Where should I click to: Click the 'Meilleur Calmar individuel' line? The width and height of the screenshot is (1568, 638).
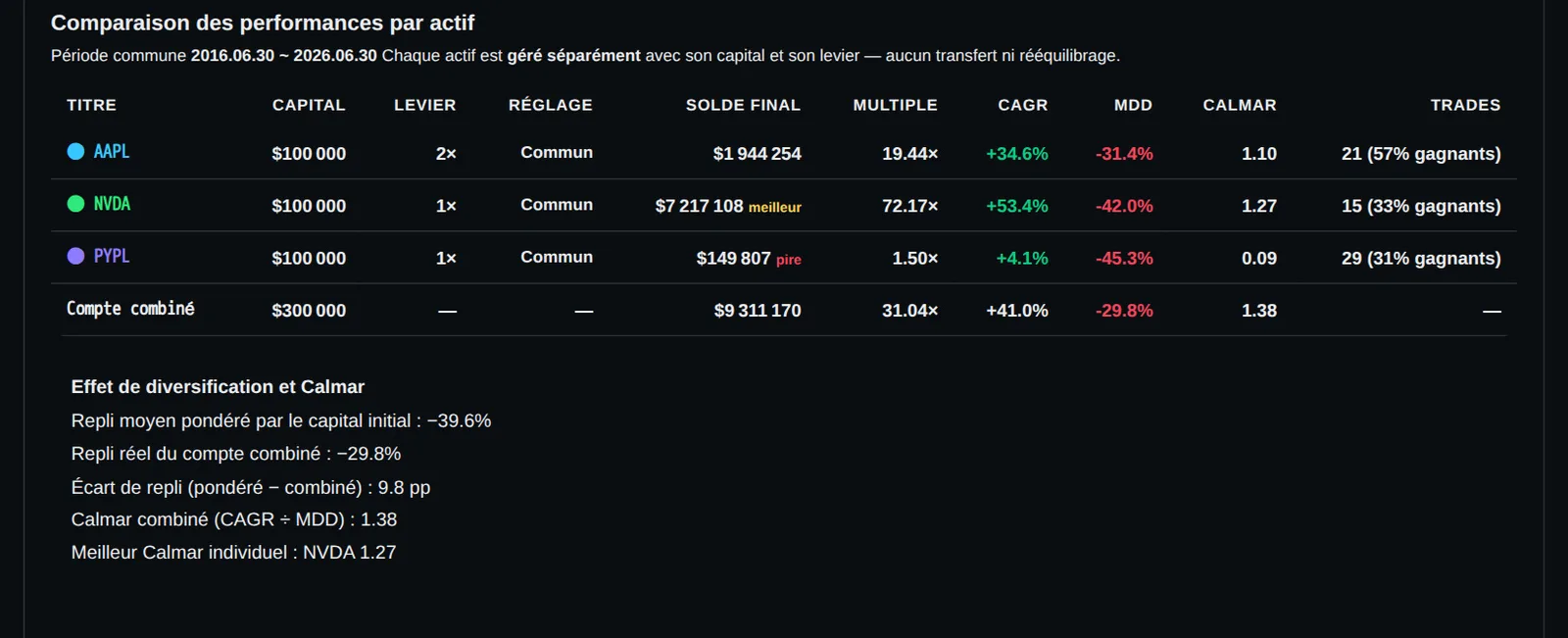(x=233, y=552)
